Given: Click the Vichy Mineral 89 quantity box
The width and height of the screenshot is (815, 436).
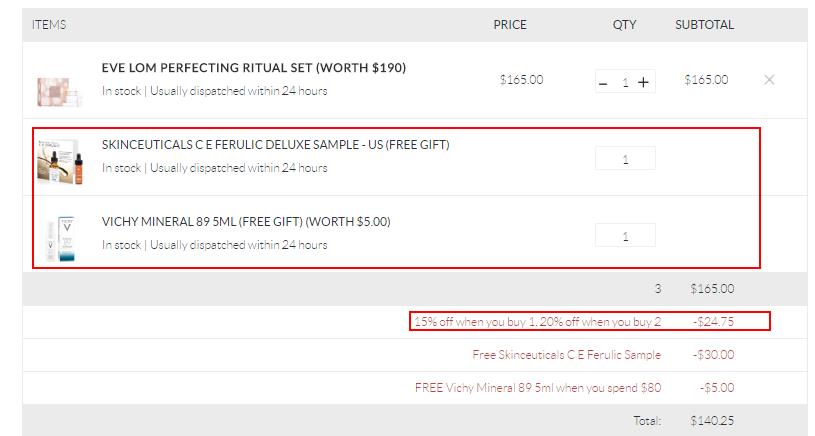Looking at the screenshot, I should (625, 236).
